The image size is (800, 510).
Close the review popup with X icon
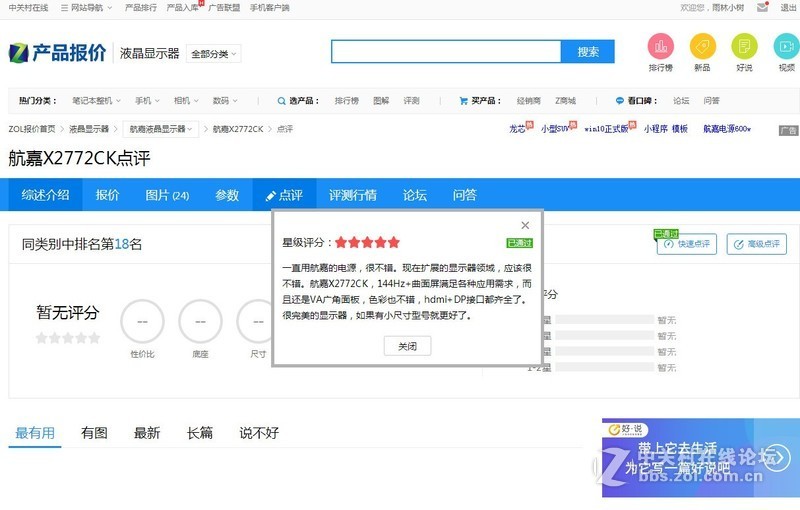click(x=525, y=225)
